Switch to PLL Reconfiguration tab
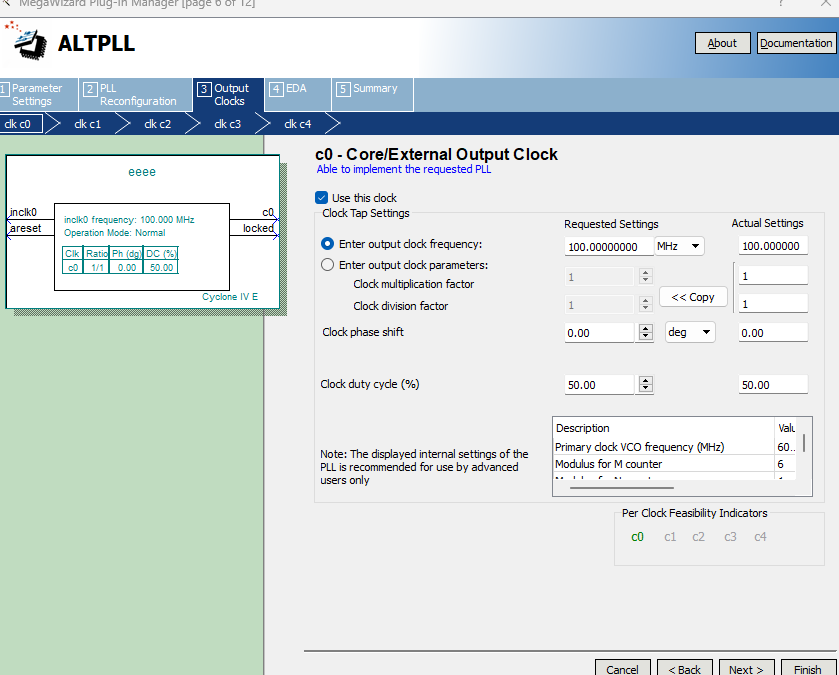Viewport: 839px width, 675px height. coord(136,95)
